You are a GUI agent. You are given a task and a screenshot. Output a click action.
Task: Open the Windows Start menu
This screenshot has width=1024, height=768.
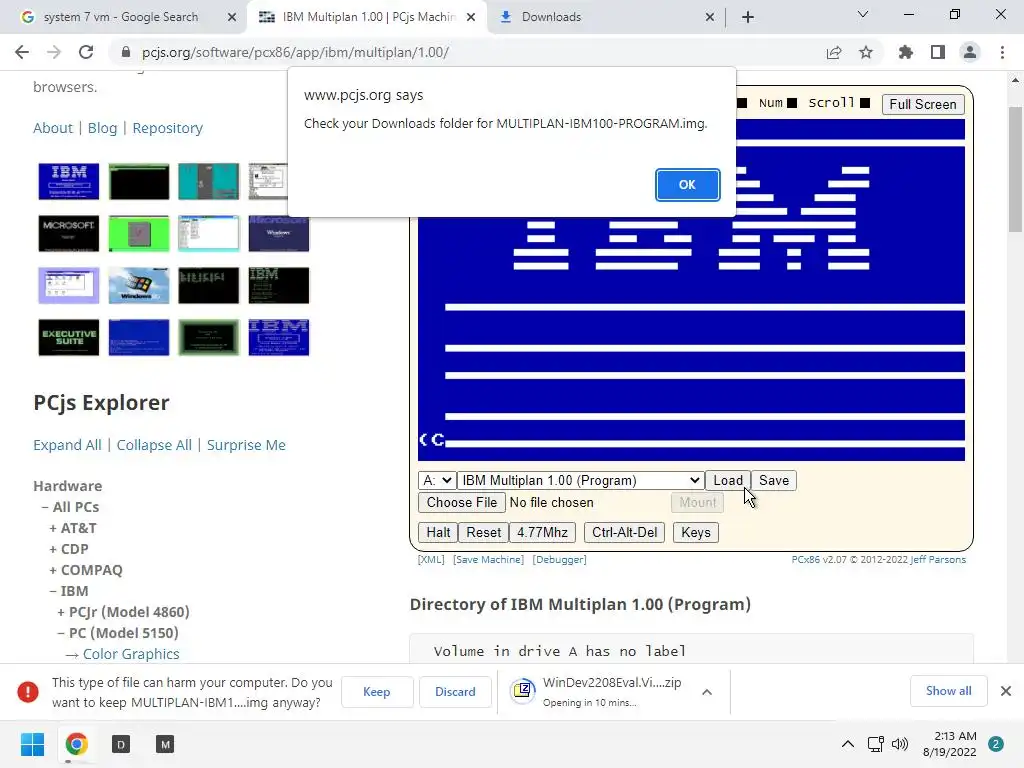[32, 744]
